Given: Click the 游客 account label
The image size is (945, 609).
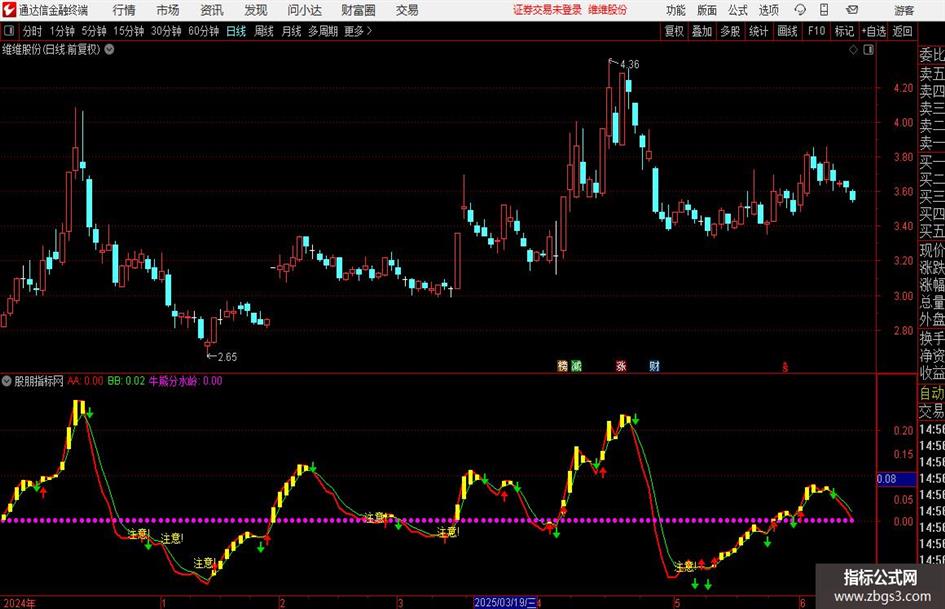Looking at the screenshot, I should coord(904,10).
